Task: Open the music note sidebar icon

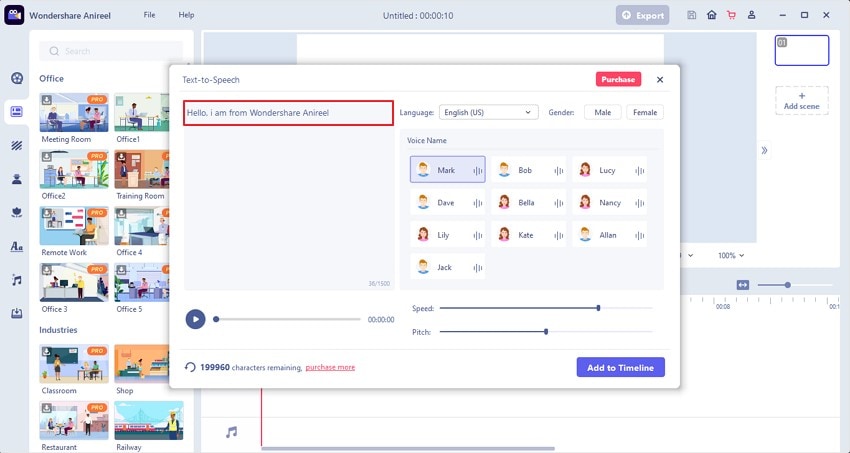Action: tap(17, 280)
